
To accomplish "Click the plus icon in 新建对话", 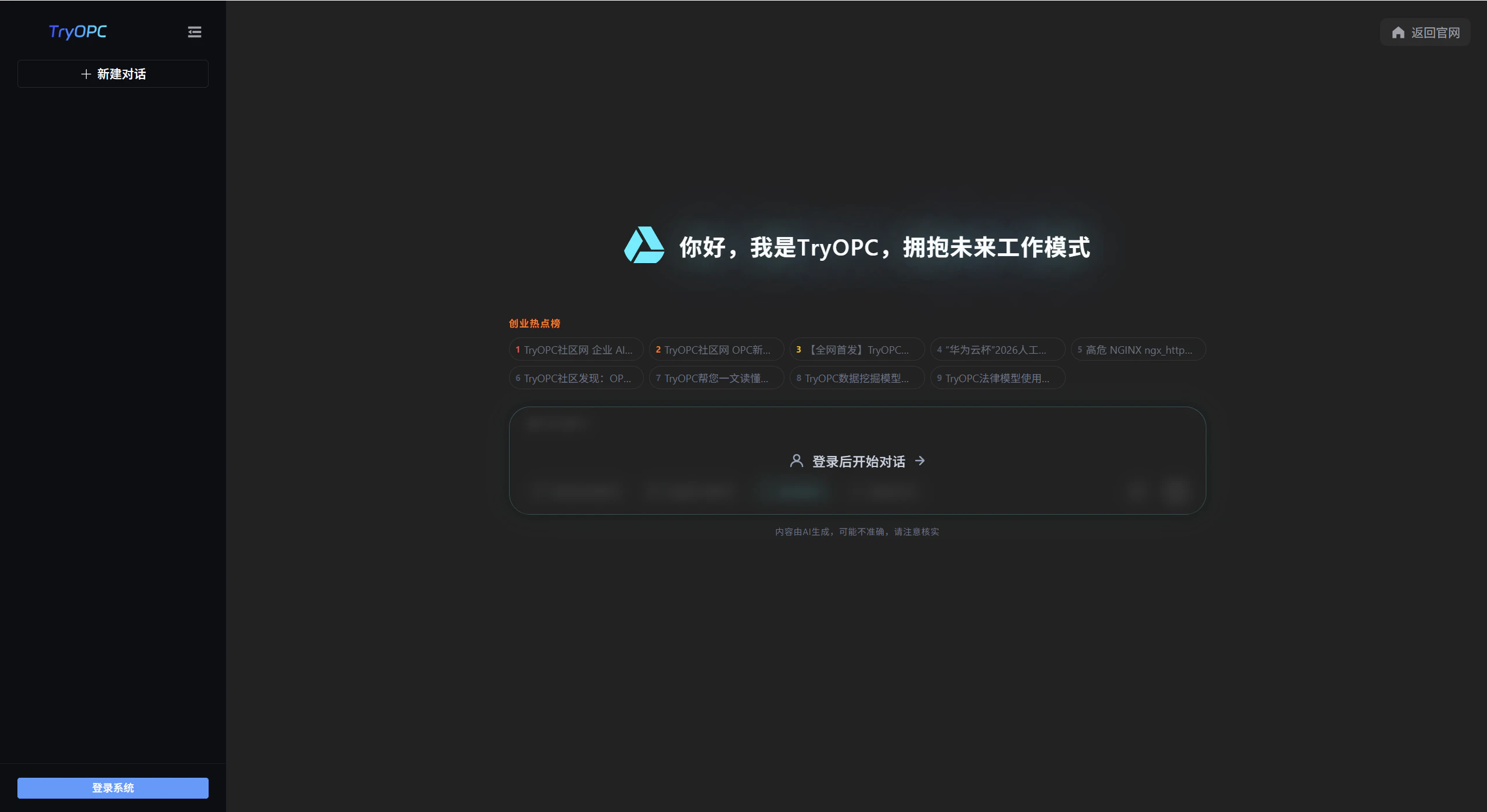I will 86,74.
